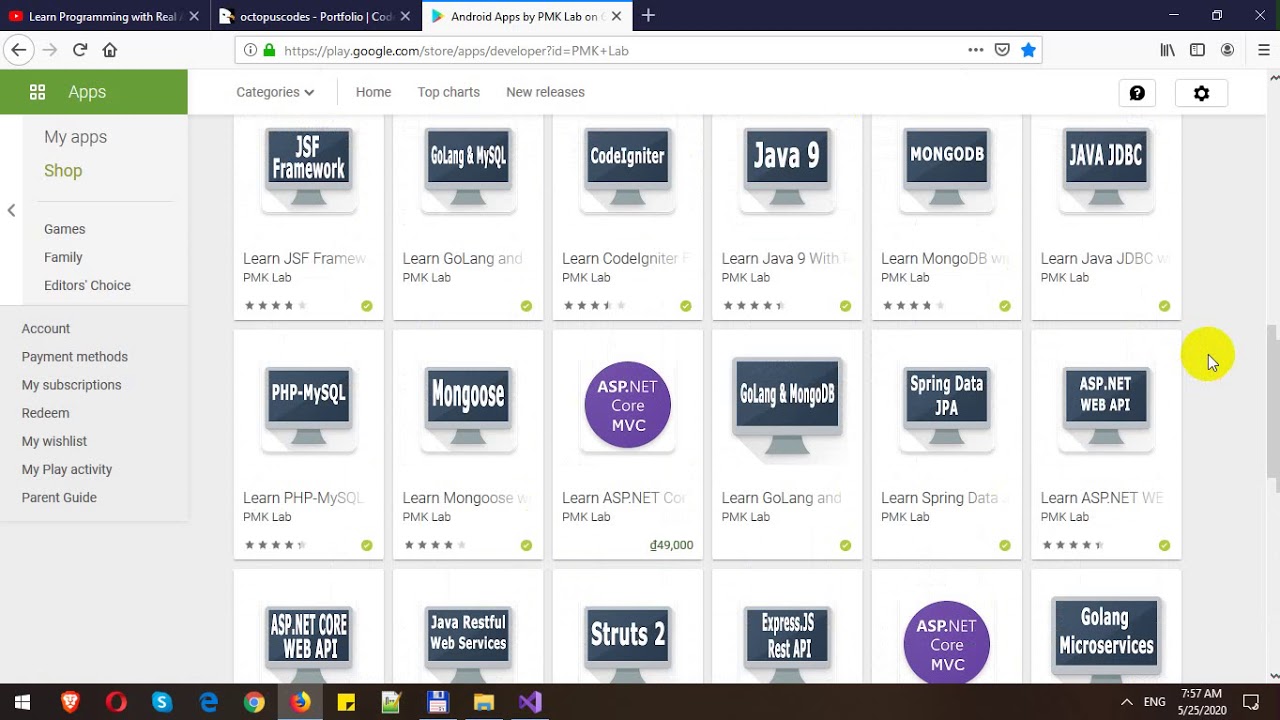Collapse the left sidebar arrow
The image size is (1280, 720).
tap(11, 210)
